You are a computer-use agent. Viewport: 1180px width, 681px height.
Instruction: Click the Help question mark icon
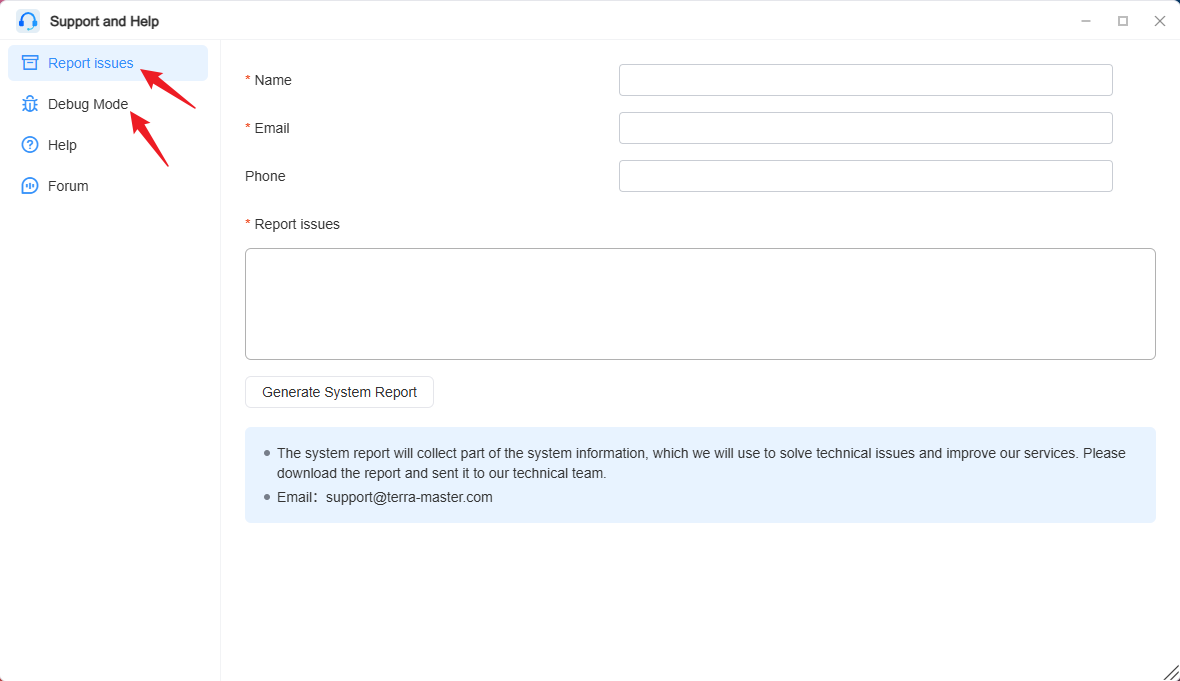(x=30, y=145)
